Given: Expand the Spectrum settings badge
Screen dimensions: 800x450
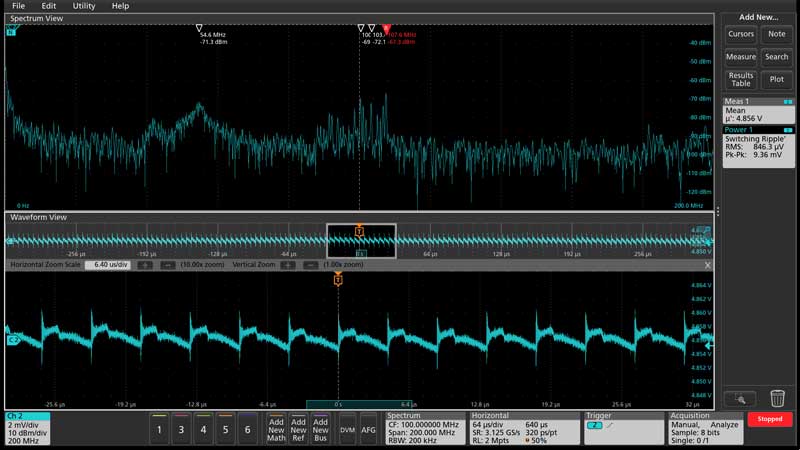Looking at the screenshot, I should [x=425, y=427].
